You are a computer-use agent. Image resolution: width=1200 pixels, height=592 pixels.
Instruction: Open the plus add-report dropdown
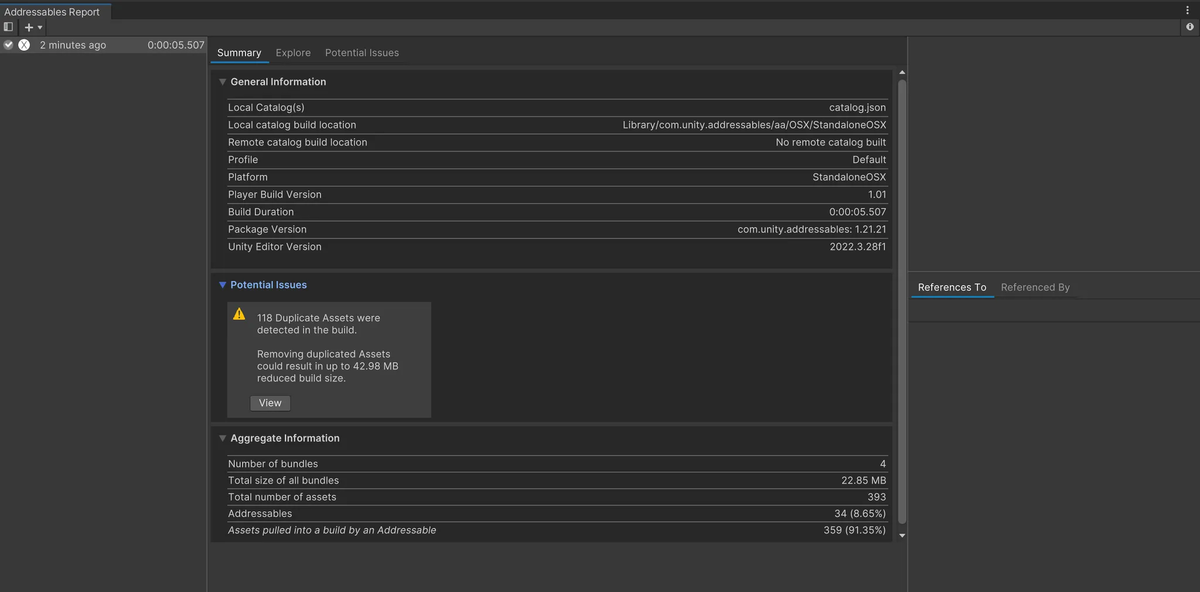[33, 27]
